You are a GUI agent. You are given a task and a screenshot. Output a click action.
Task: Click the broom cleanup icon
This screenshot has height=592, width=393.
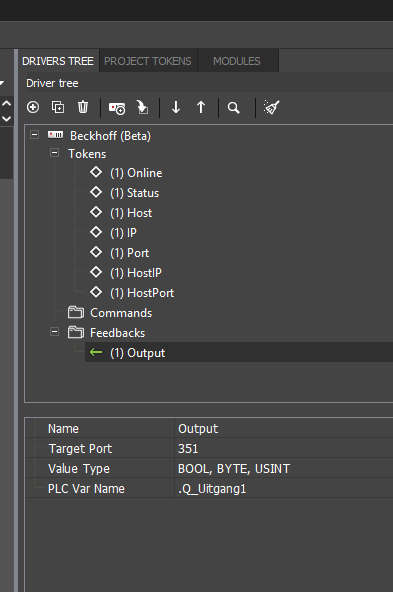[271, 107]
